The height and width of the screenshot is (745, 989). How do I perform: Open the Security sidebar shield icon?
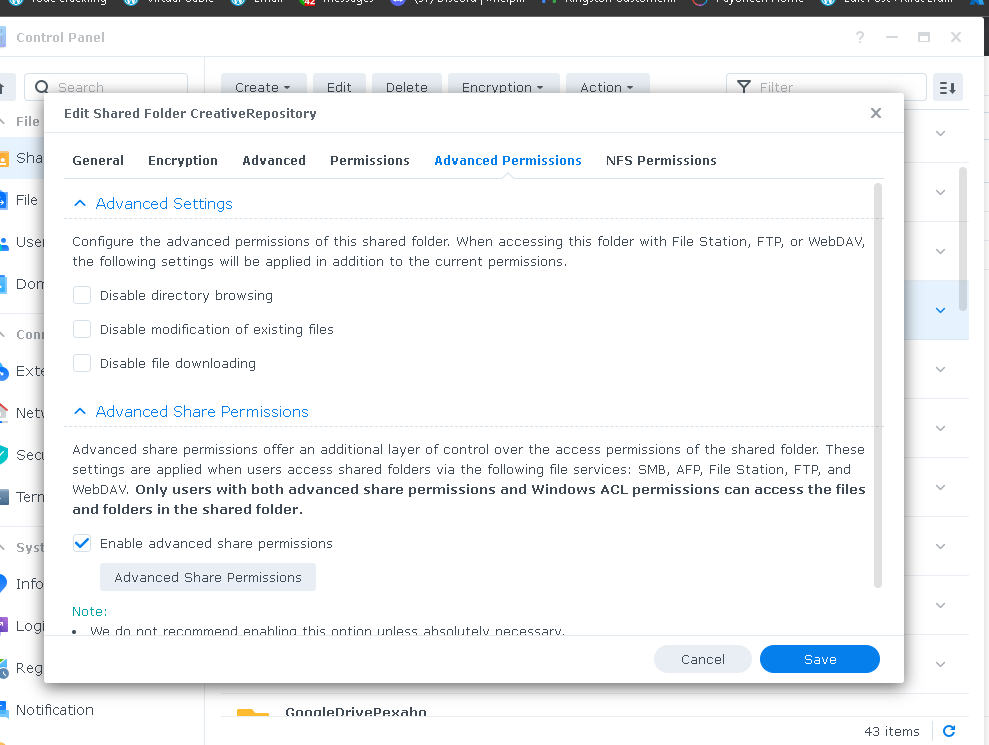[x=3, y=455]
